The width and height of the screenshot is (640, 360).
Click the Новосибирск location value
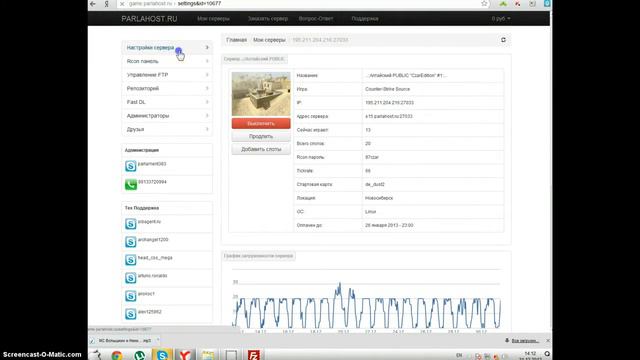[x=379, y=198]
